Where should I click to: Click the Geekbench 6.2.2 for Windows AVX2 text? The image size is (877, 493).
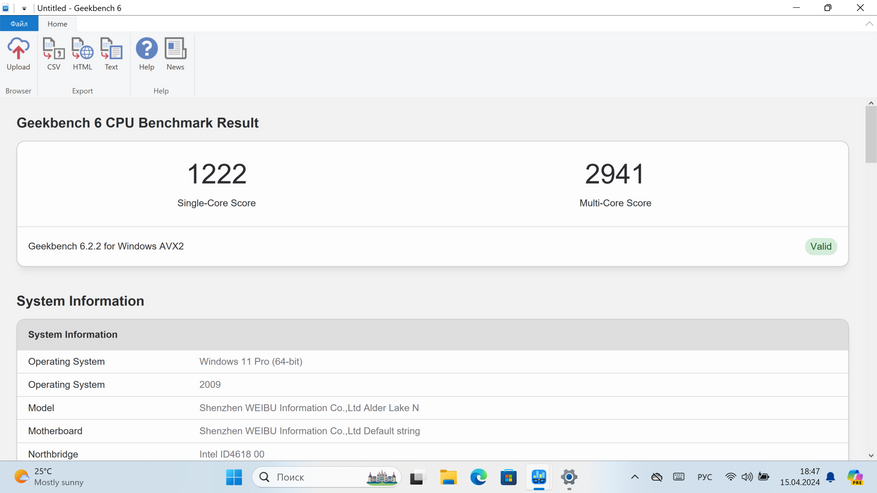pos(106,246)
